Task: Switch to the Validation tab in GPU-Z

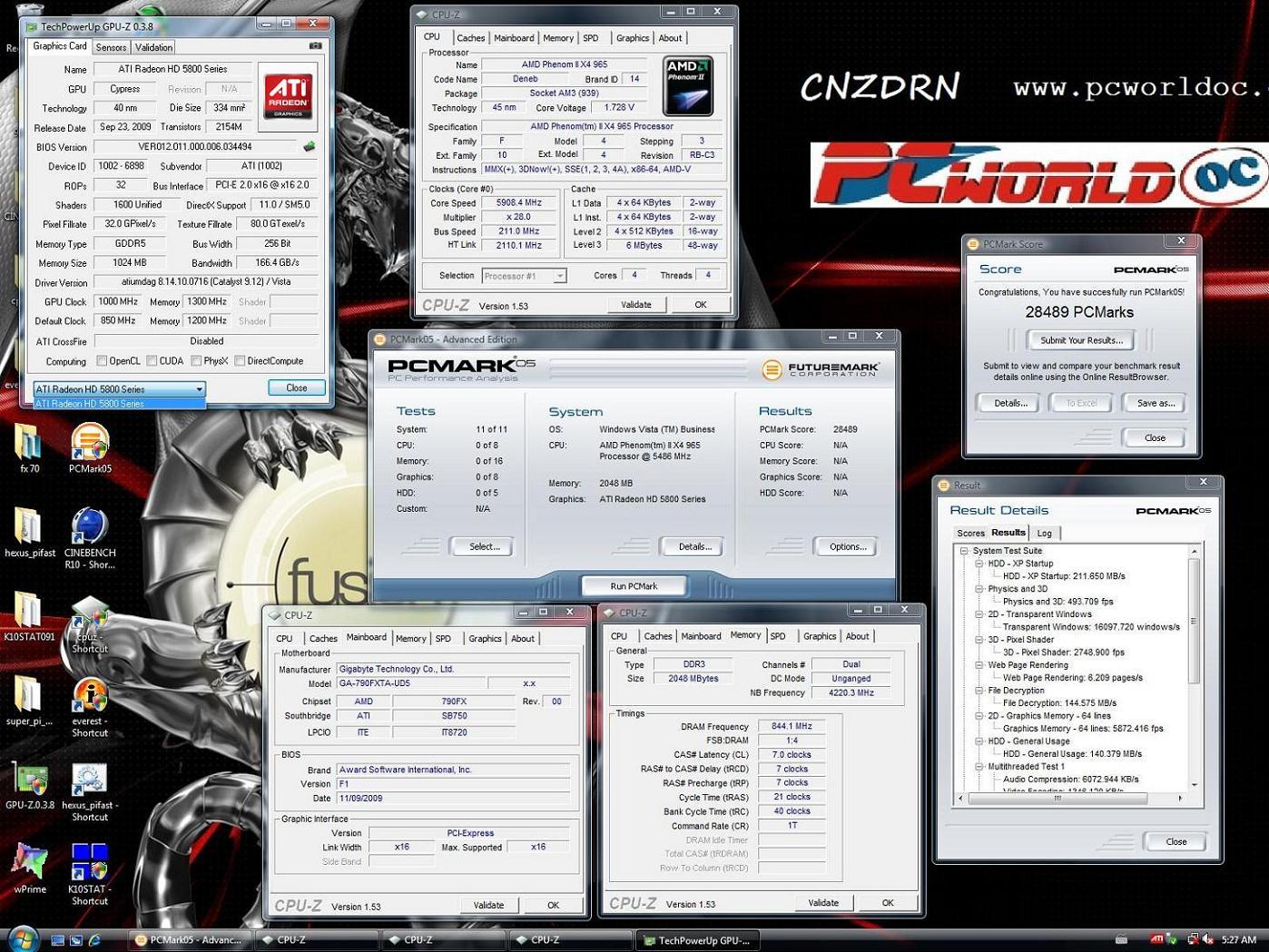Action: point(153,47)
